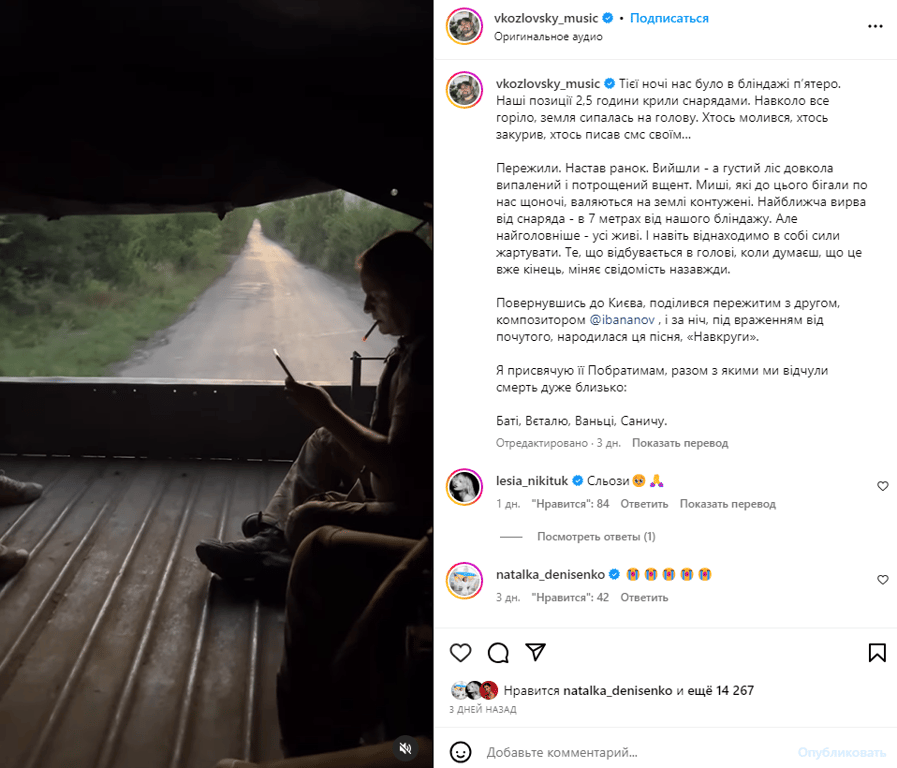Image resolution: width=897 pixels, height=768 pixels.
Task: Reply to natalka_denisenko's comment
Action: click(644, 598)
